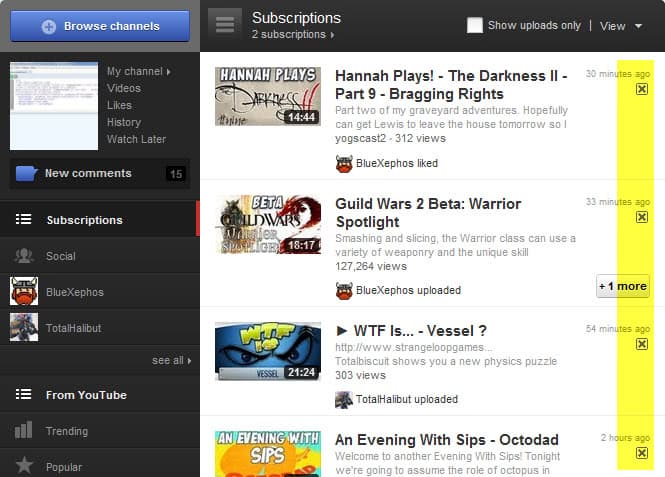Screen dimensions: 665x477
Task: Click the Popular star icon
Action: tap(24, 465)
